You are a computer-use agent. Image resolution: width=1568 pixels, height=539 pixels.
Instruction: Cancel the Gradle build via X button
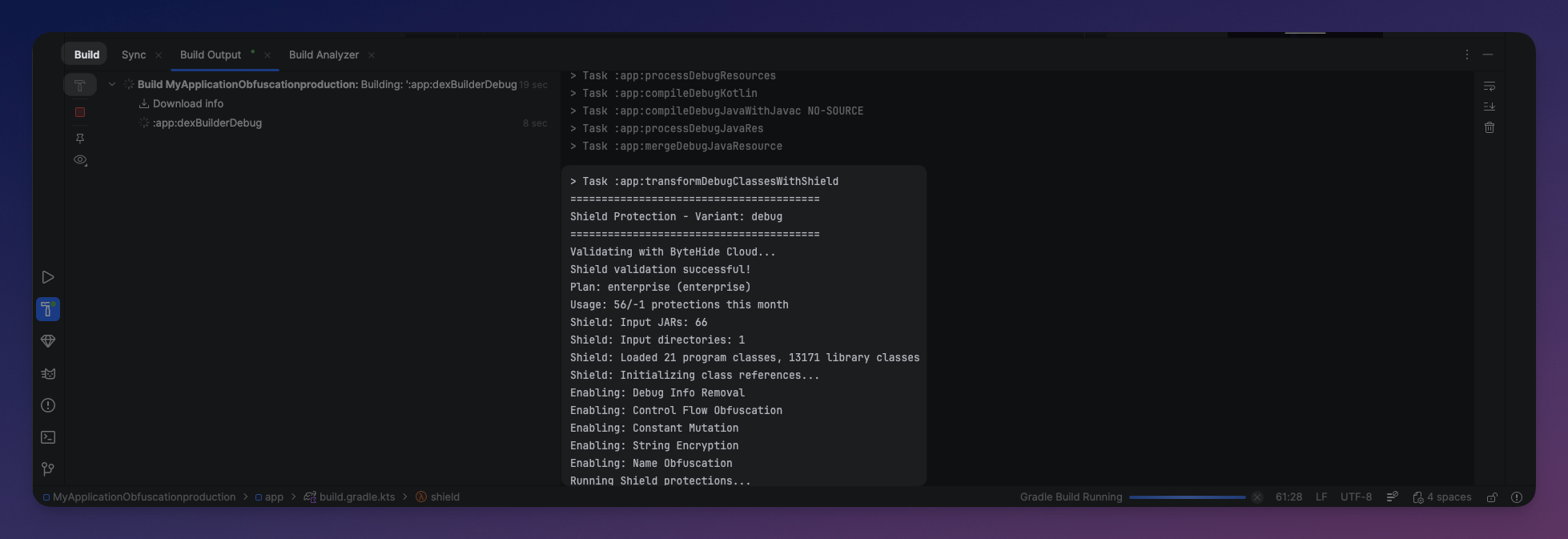(x=1257, y=497)
